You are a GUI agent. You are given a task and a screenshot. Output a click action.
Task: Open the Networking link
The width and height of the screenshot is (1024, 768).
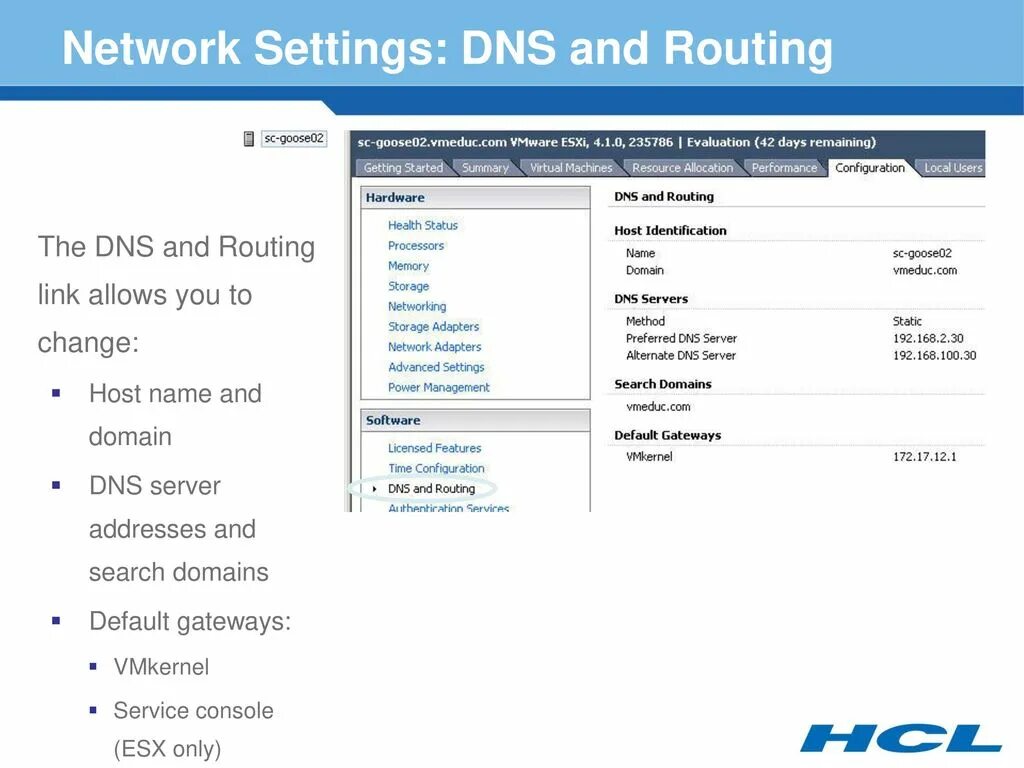(417, 306)
